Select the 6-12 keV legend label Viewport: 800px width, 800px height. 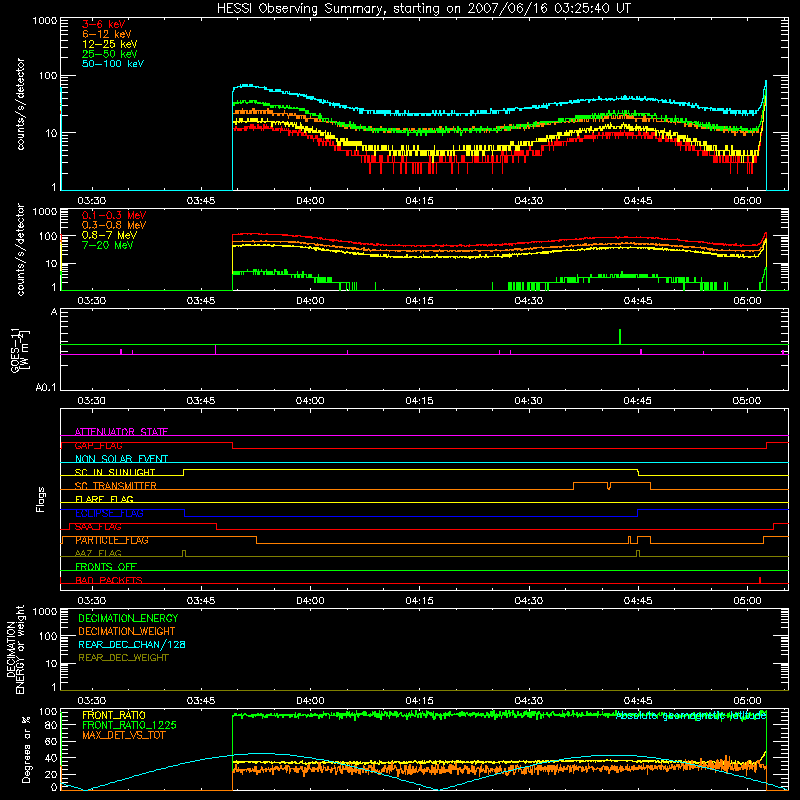click(x=107, y=34)
